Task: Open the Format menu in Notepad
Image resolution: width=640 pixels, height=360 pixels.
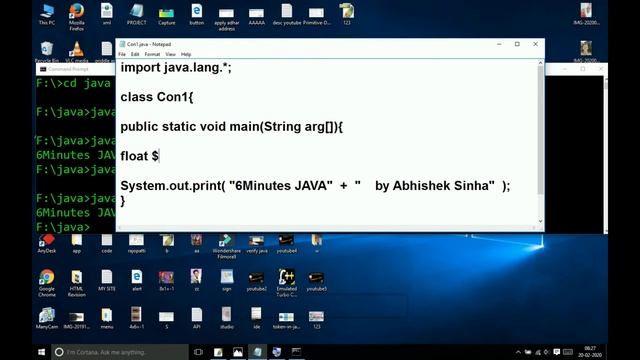Action: pyautogui.click(x=152, y=54)
